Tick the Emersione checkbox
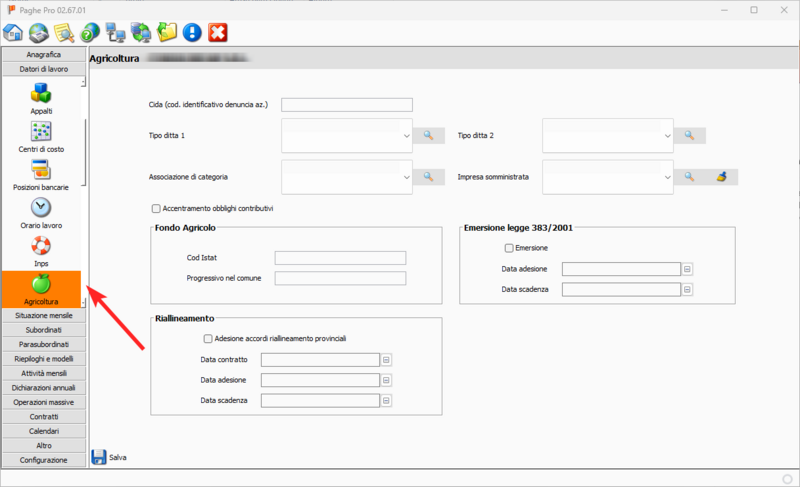 509,248
